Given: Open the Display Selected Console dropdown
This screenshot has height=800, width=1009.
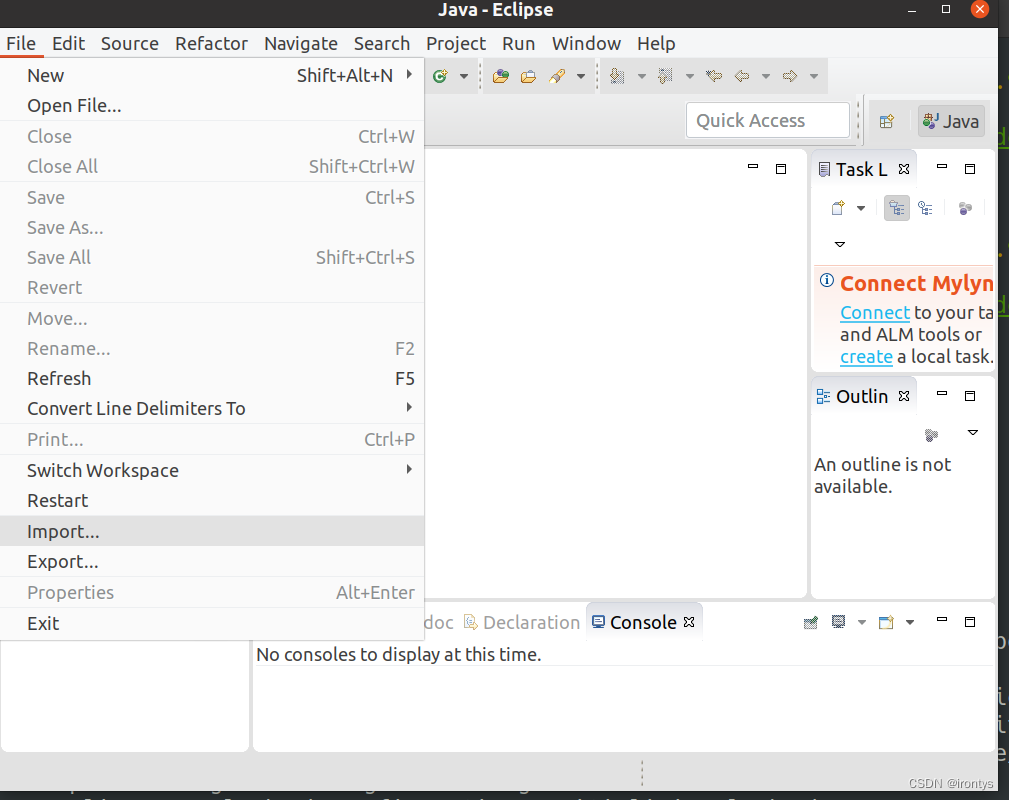Looking at the screenshot, I should point(862,622).
